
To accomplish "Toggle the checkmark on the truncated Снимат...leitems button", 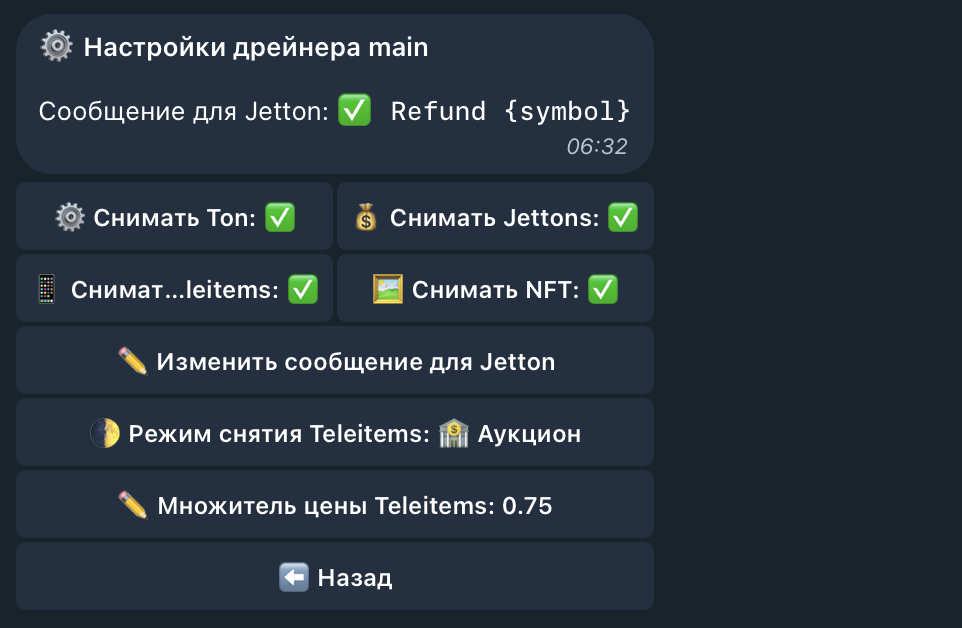I will [303, 289].
